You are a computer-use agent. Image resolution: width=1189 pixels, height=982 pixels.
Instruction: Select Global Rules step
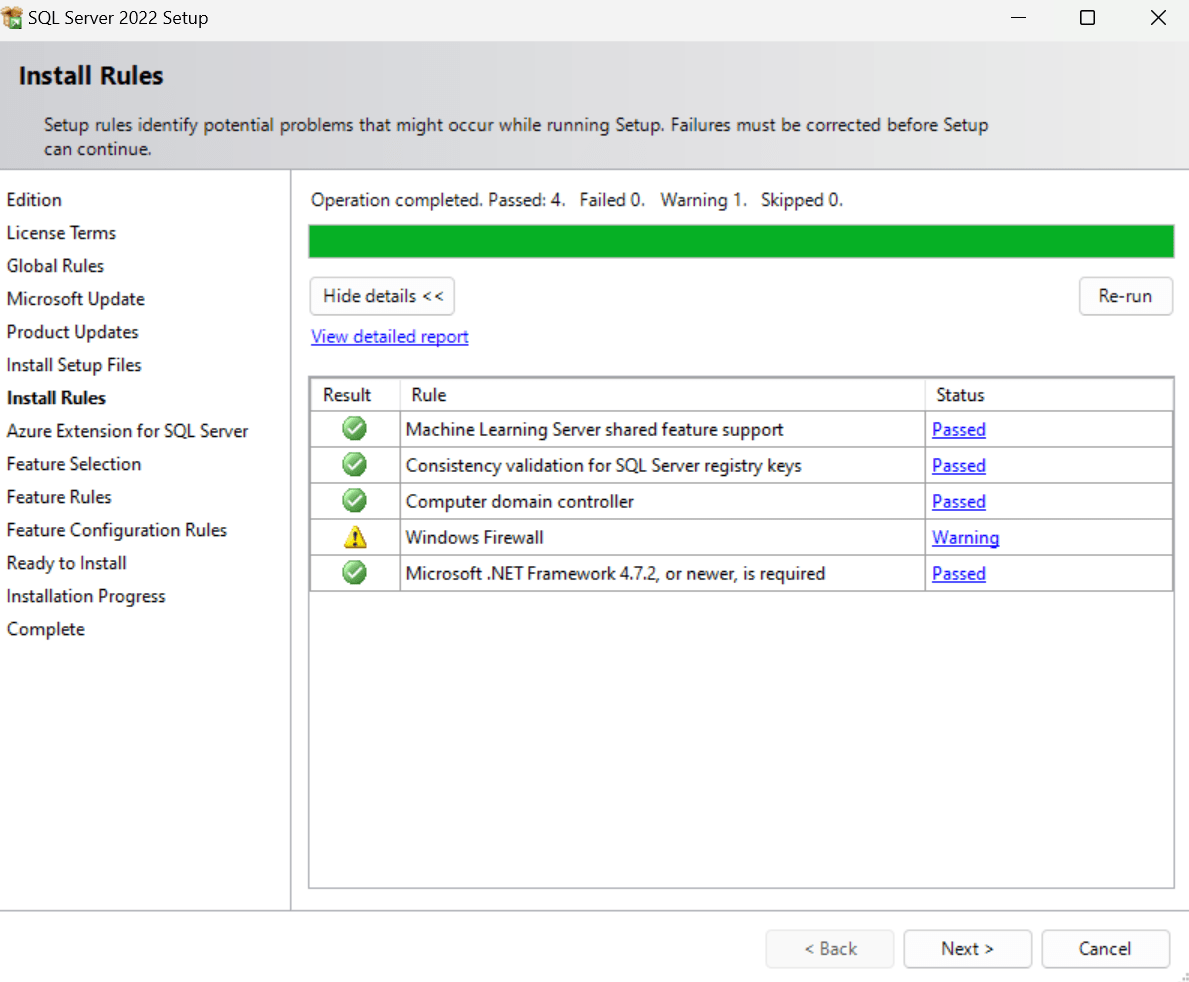point(55,266)
